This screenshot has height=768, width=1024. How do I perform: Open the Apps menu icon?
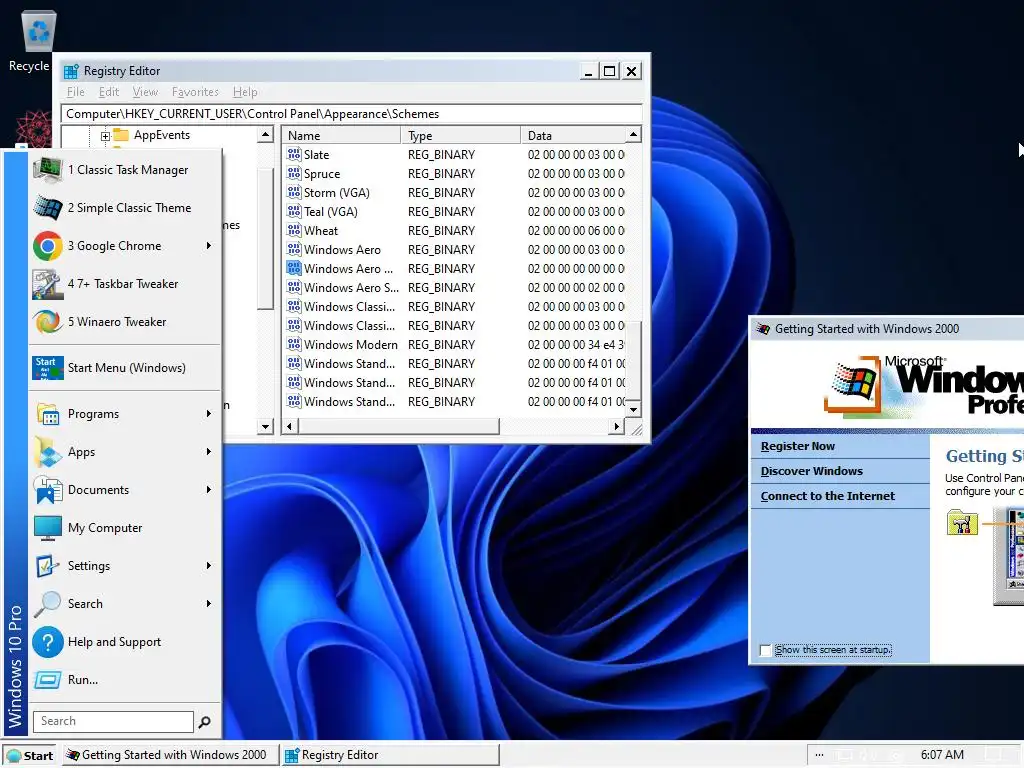pos(48,452)
